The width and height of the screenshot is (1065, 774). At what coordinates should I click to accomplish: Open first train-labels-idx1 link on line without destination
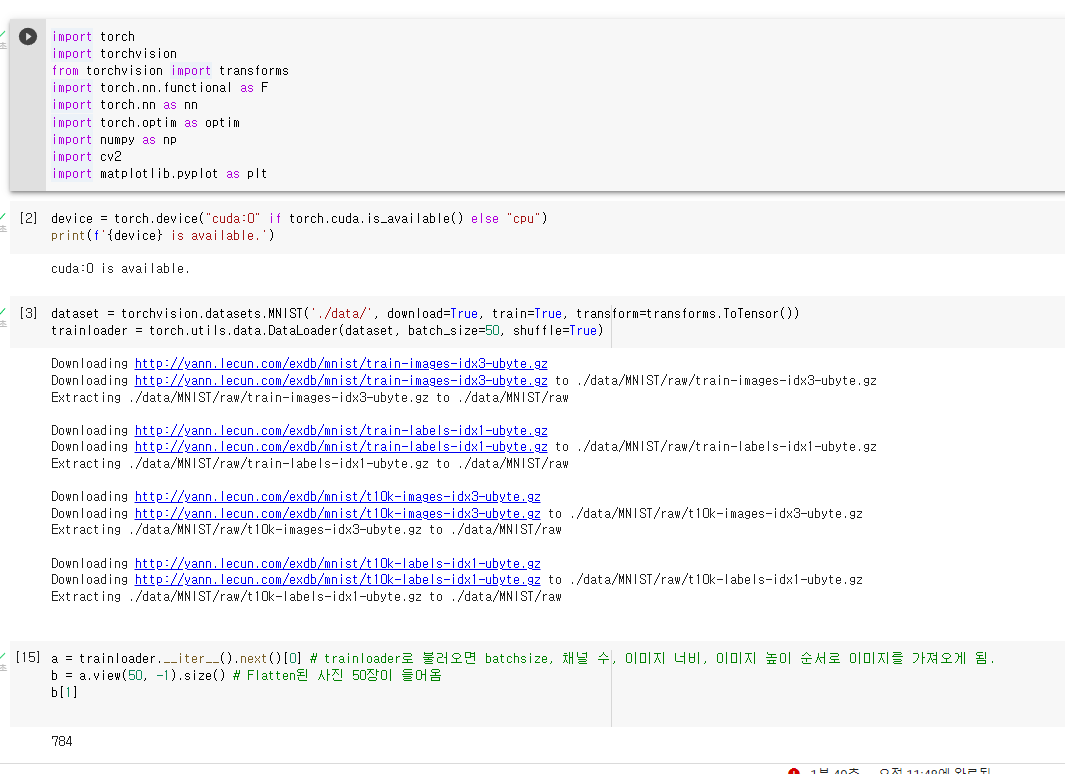(x=341, y=430)
